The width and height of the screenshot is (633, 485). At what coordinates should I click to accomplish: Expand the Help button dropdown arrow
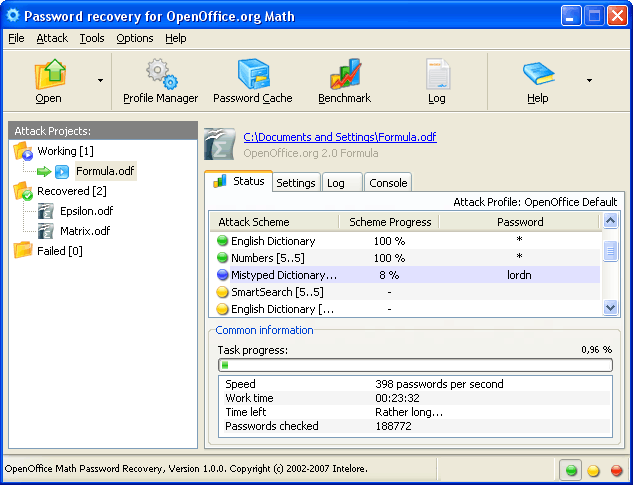point(589,80)
